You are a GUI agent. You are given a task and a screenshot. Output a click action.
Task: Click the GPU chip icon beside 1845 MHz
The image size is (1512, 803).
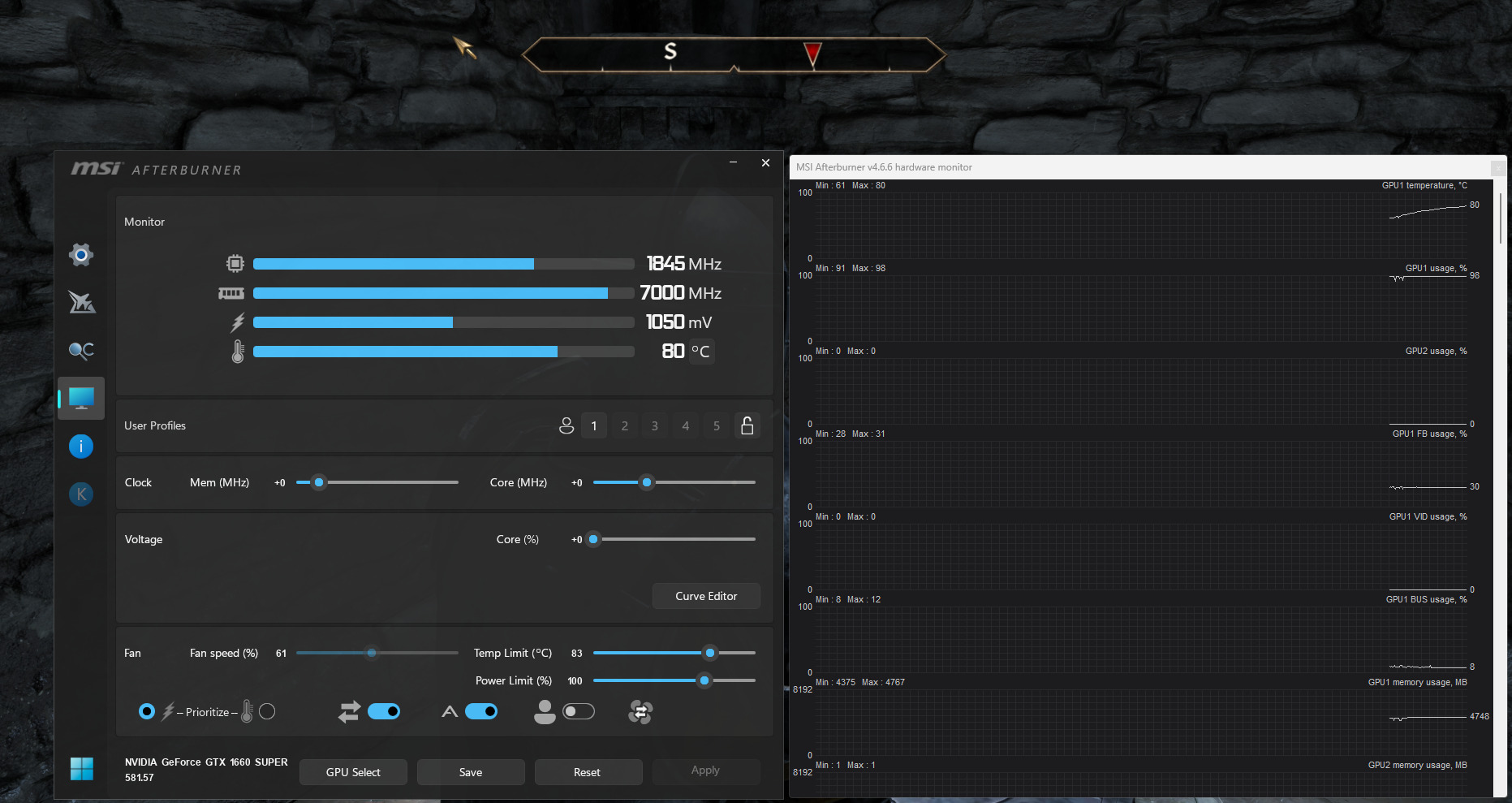click(x=235, y=263)
